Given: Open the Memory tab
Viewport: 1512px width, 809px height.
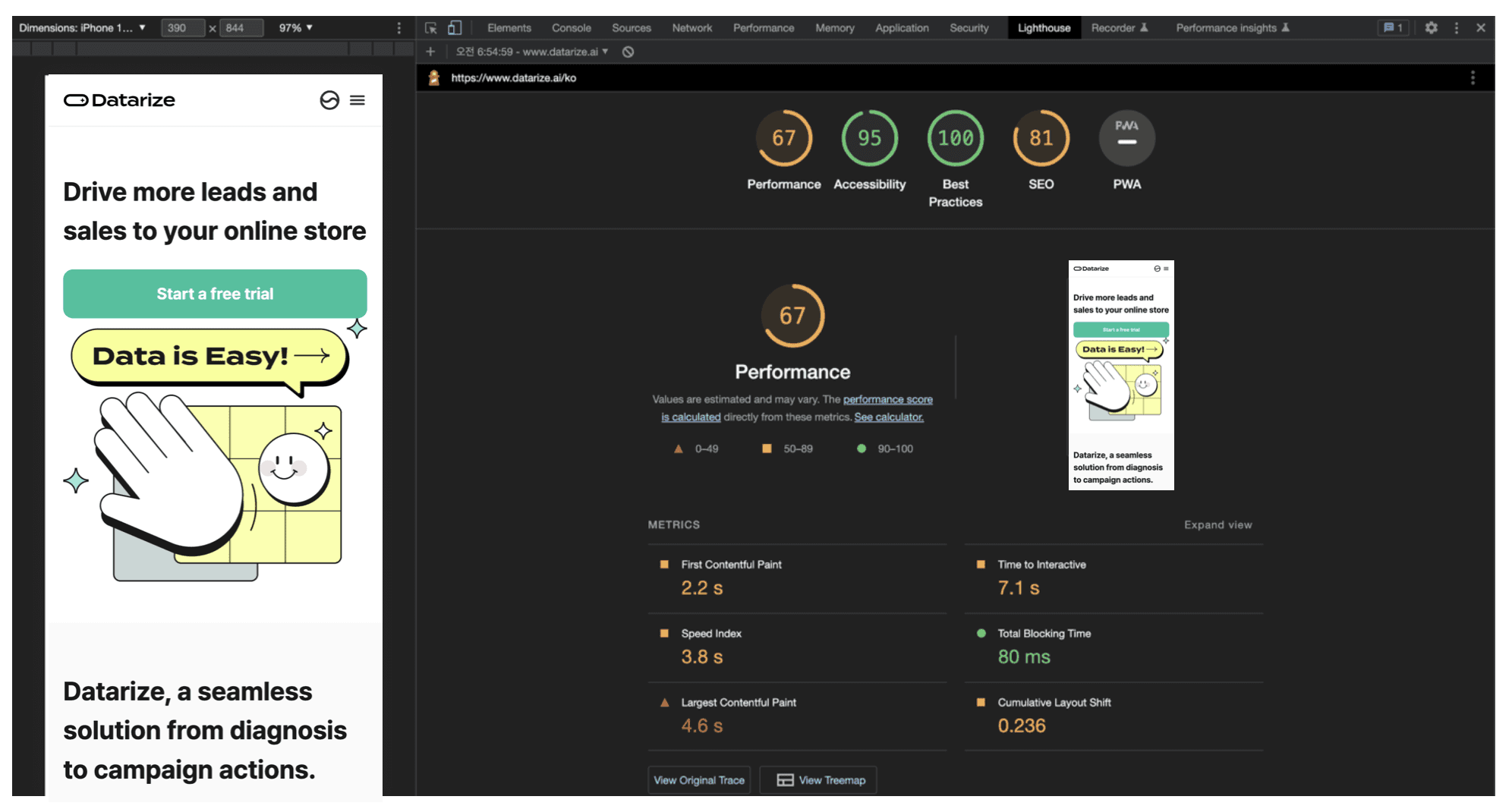Looking at the screenshot, I should [x=835, y=28].
